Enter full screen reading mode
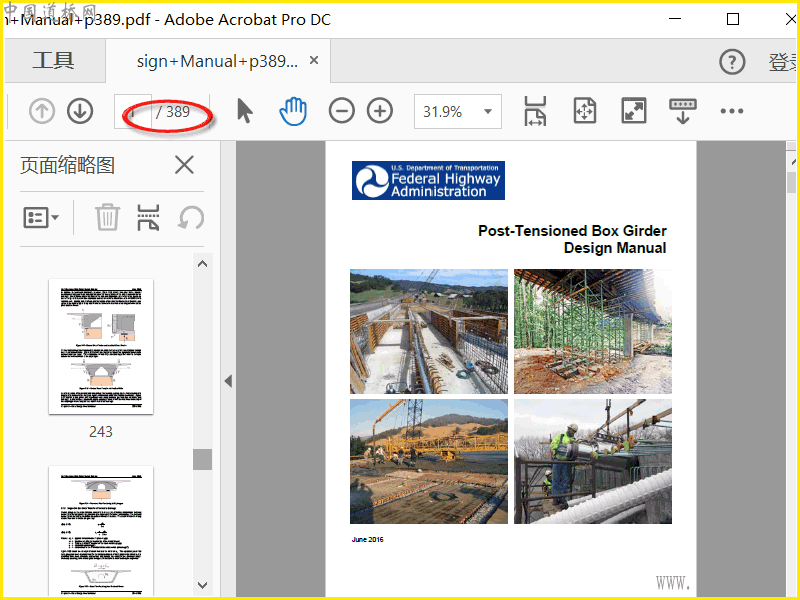 [634, 112]
